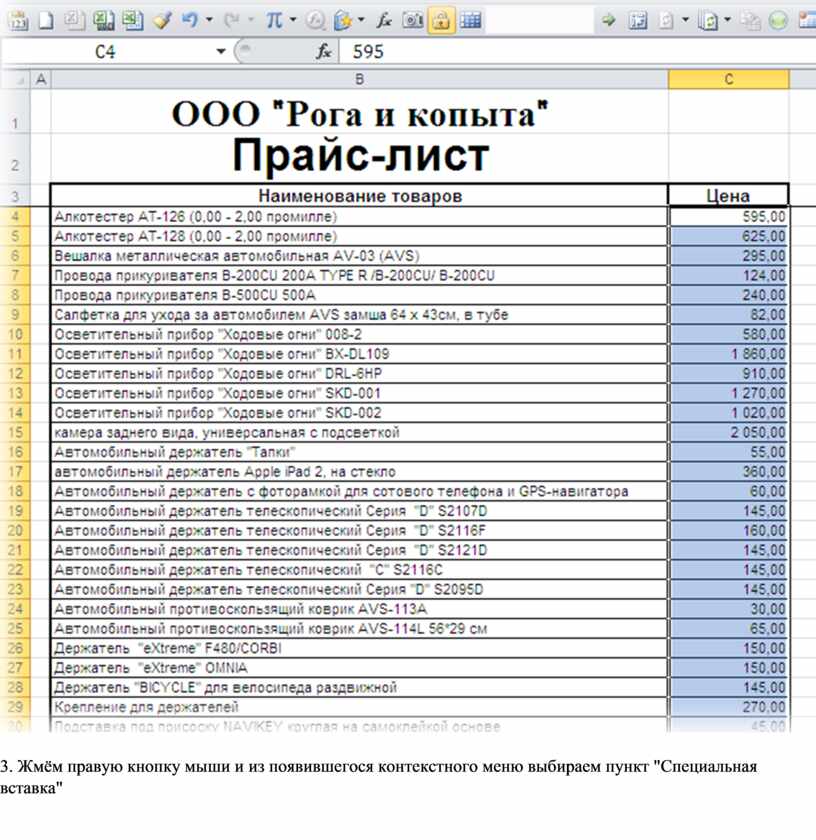Click the Цена header cell
The width and height of the screenshot is (816, 840).
coord(729,196)
